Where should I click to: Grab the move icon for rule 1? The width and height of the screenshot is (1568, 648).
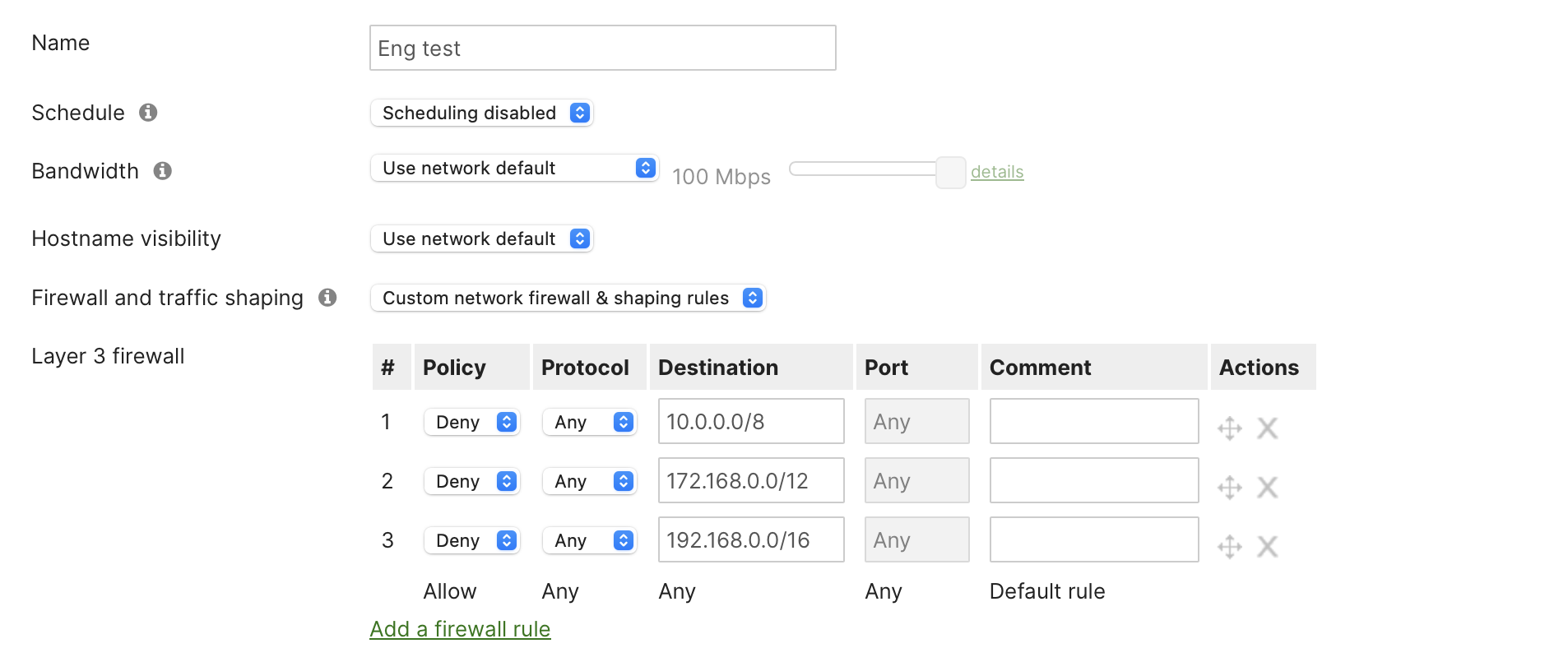(1230, 428)
